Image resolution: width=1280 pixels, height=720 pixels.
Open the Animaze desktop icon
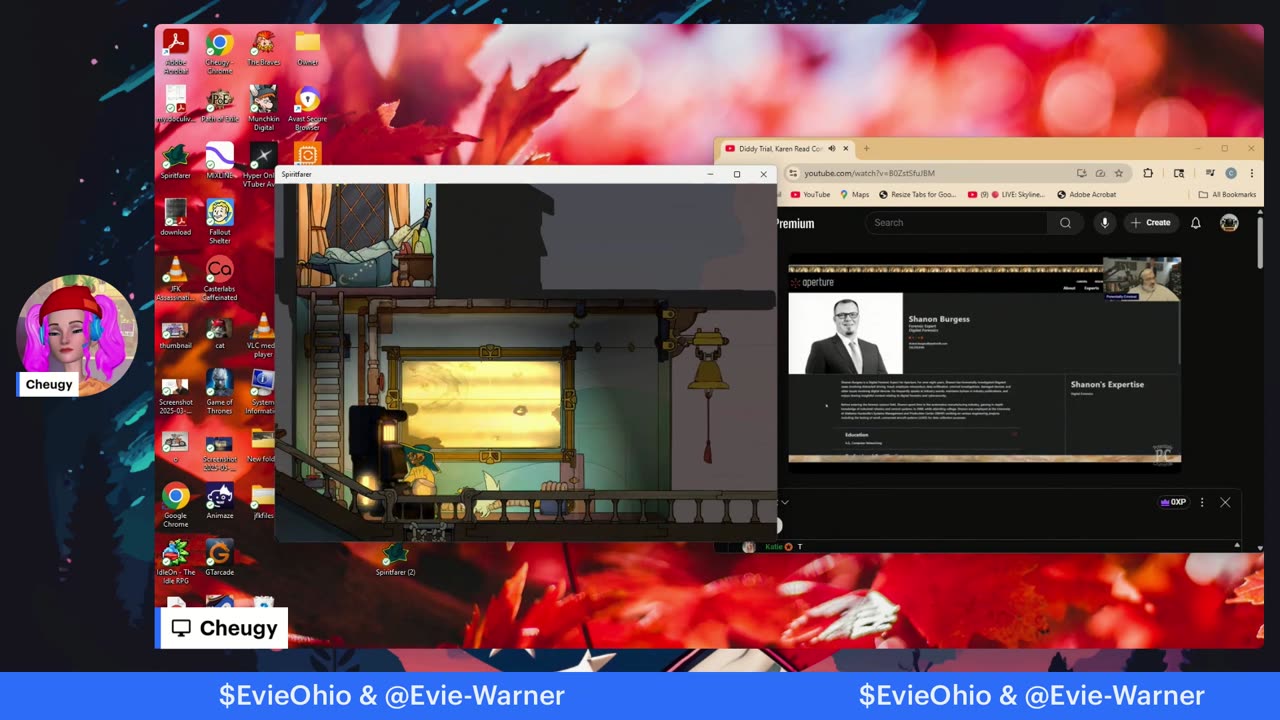(x=220, y=502)
